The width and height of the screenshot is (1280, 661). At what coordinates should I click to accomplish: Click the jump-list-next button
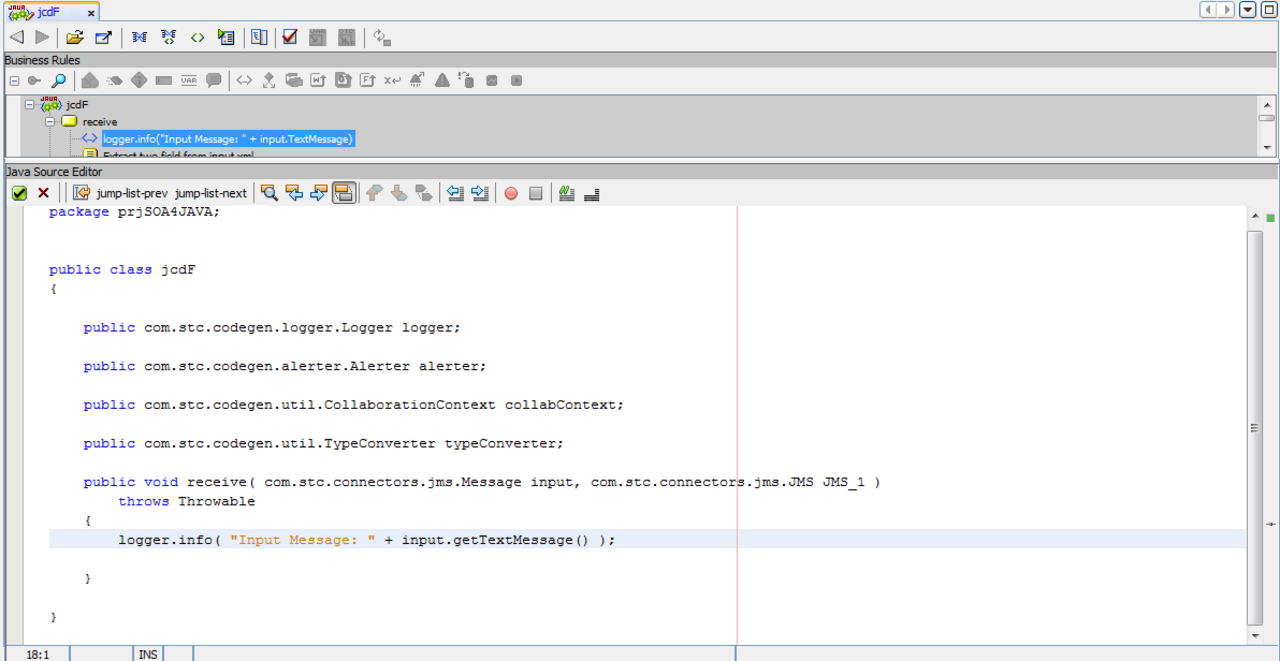click(x=211, y=193)
